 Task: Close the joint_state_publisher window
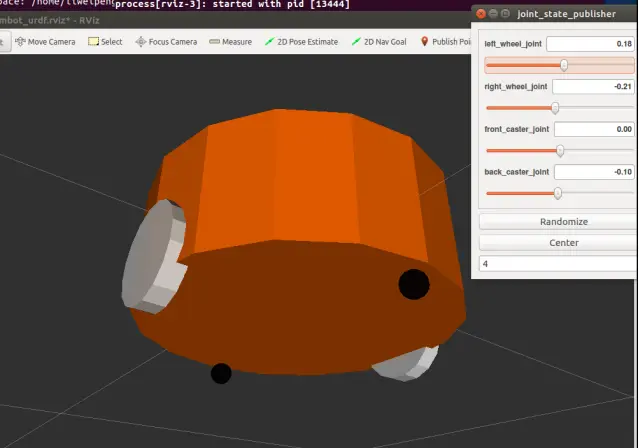pyautogui.click(x=483, y=14)
